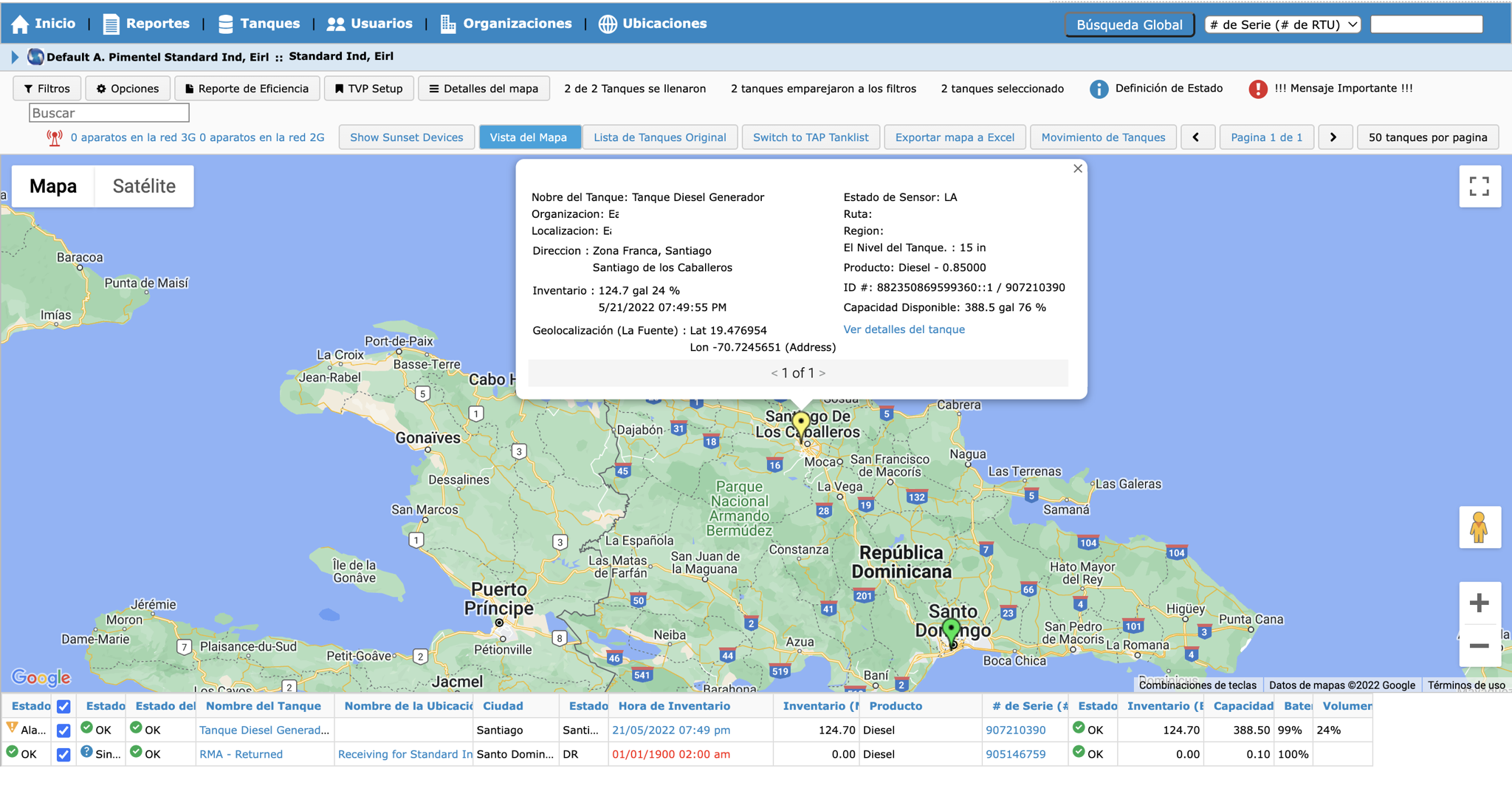Click the green OK status icon in RMA row
This screenshot has width=1512, height=808.
click(x=12, y=752)
